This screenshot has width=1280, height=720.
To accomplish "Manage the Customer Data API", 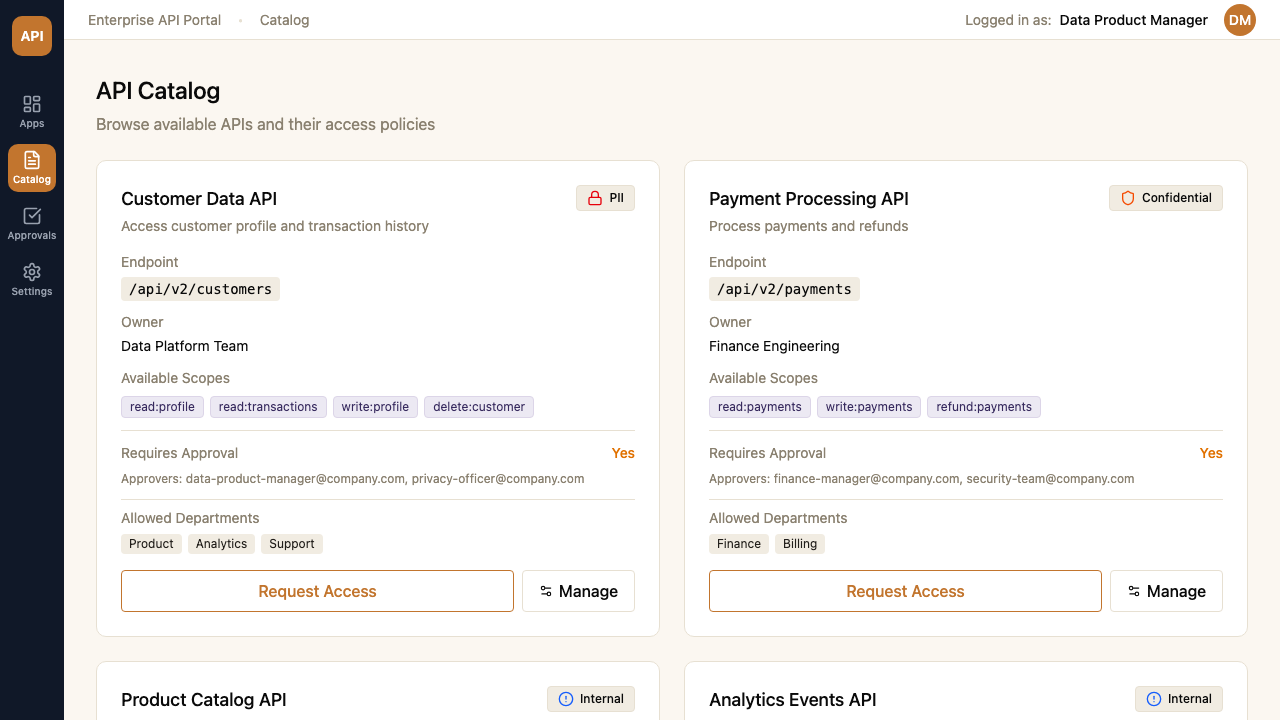I will 578,591.
